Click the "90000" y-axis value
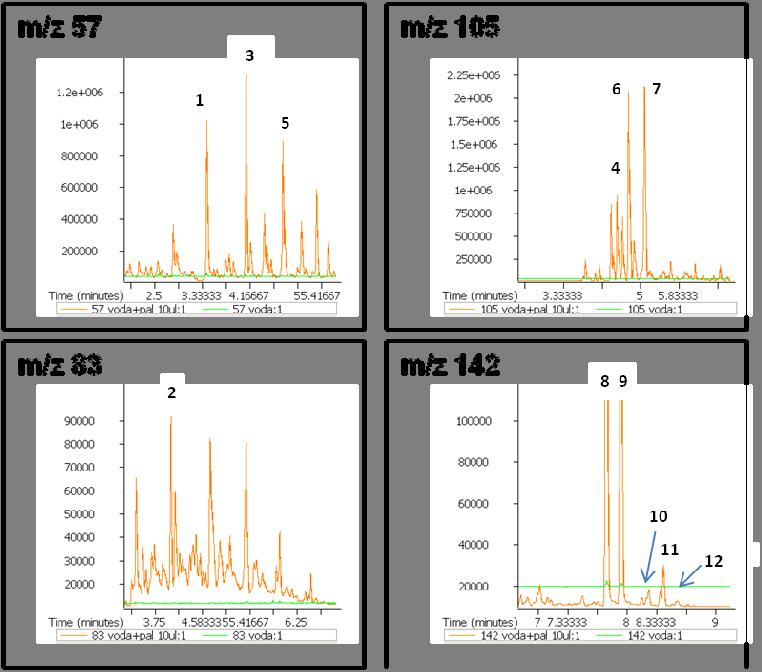This screenshot has height=672, width=762. [79, 421]
